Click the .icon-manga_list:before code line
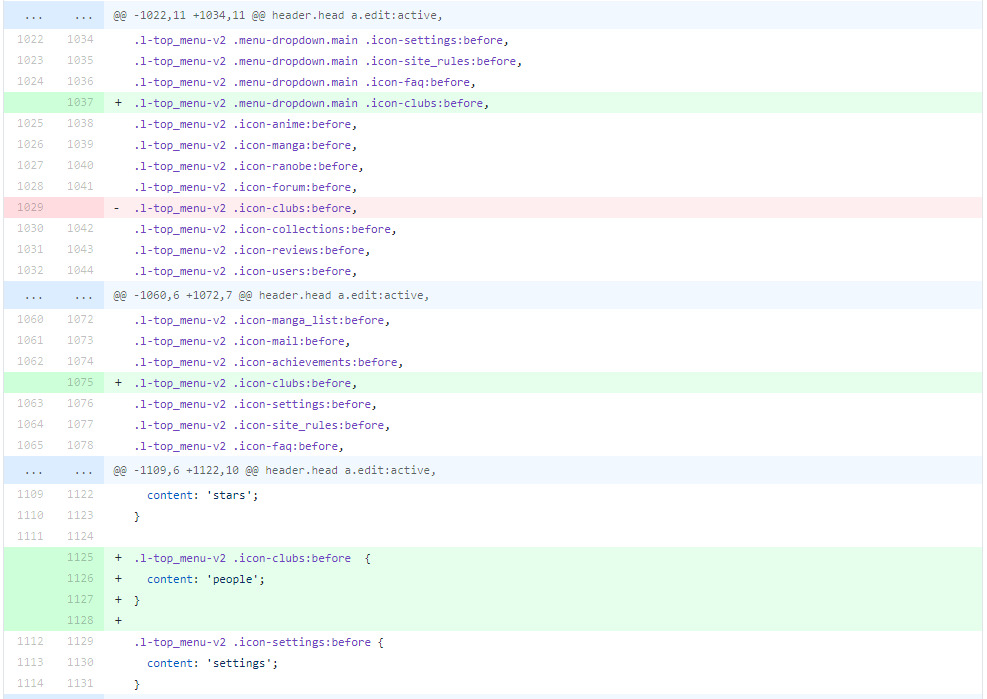Screen dimensions: 987x699 point(261,320)
